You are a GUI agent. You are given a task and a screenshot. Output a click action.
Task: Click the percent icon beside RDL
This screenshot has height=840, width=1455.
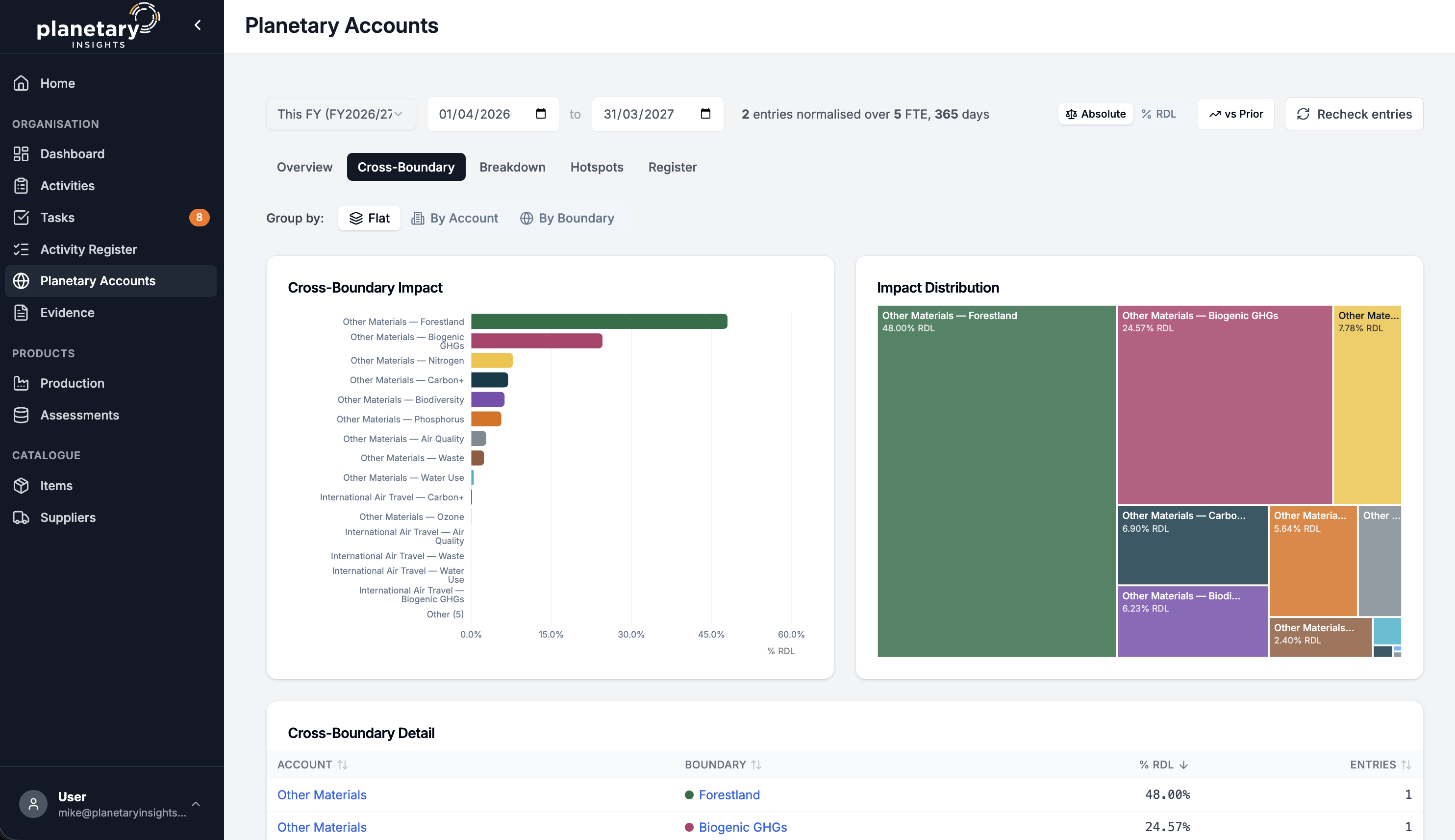(x=1146, y=114)
